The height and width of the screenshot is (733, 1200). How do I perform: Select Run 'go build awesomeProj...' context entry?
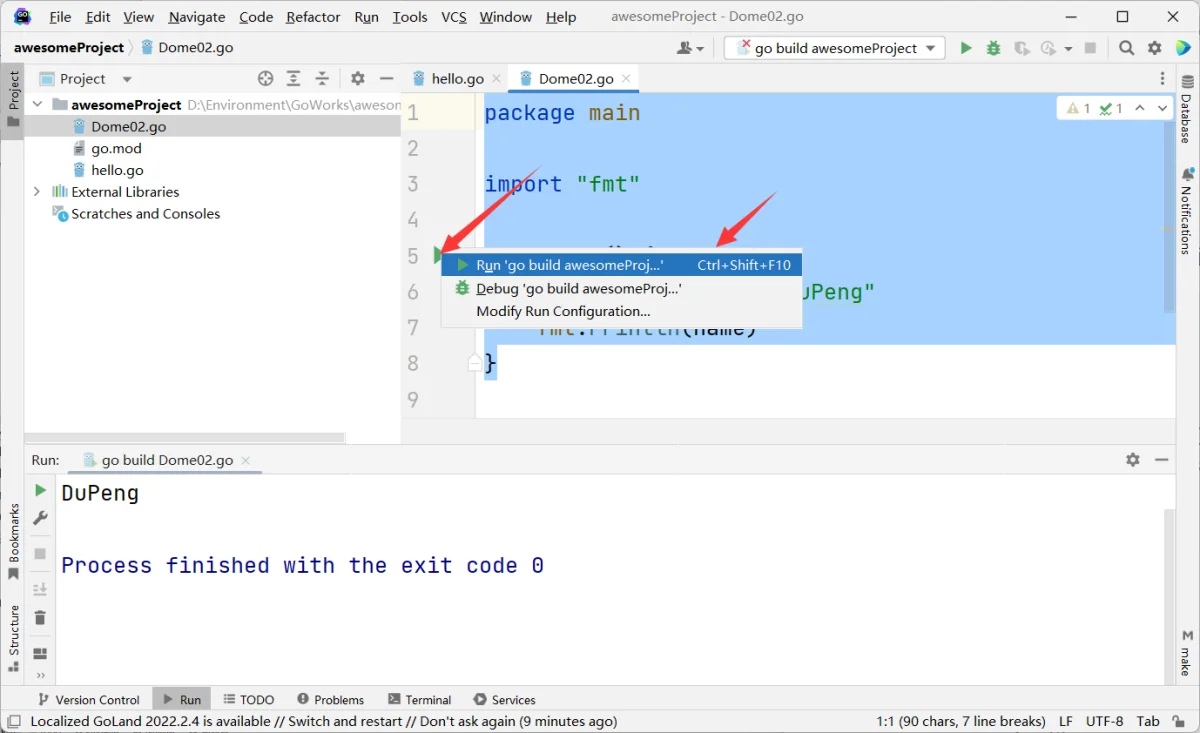click(x=622, y=265)
